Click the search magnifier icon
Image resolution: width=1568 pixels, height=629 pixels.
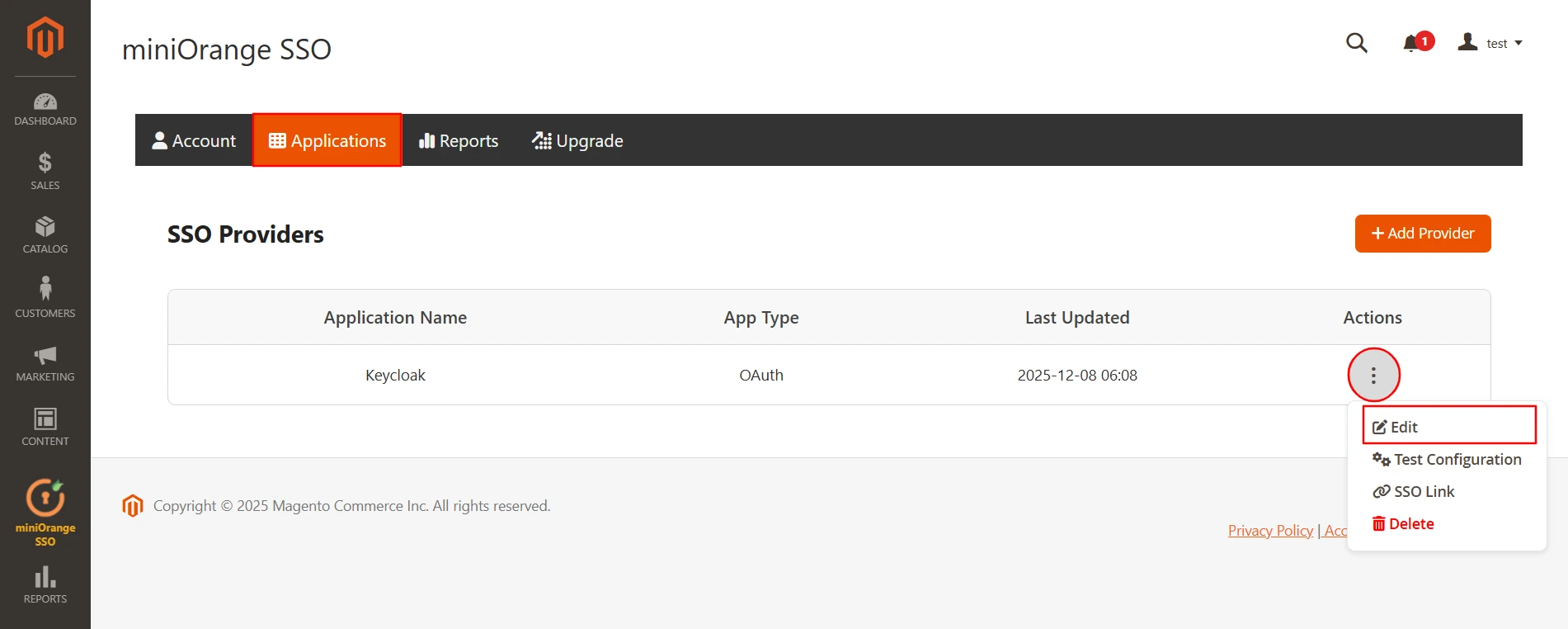tap(1357, 43)
